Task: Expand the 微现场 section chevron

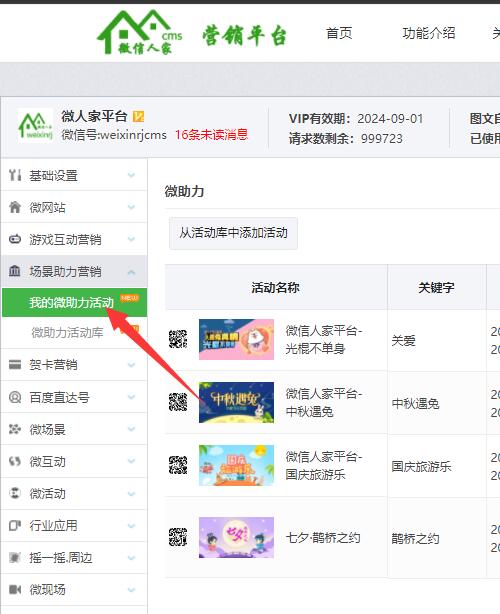Action: point(132,590)
